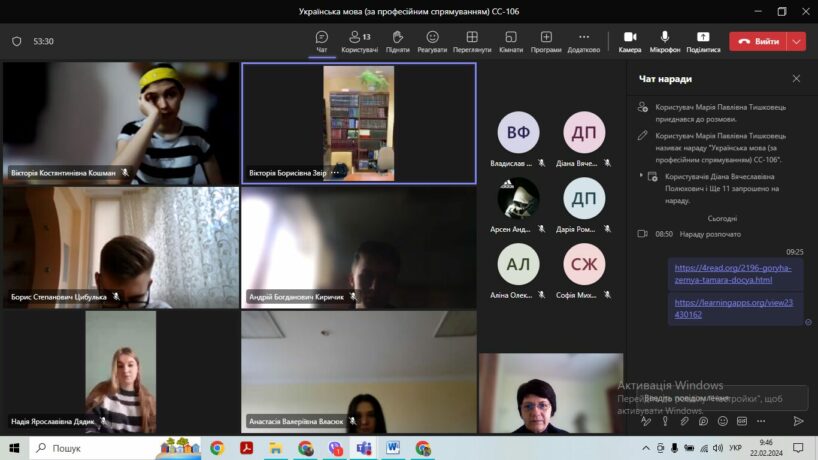818x460 pixels.
Task: Show participants list via Користувачі
Action: tap(359, 41)
